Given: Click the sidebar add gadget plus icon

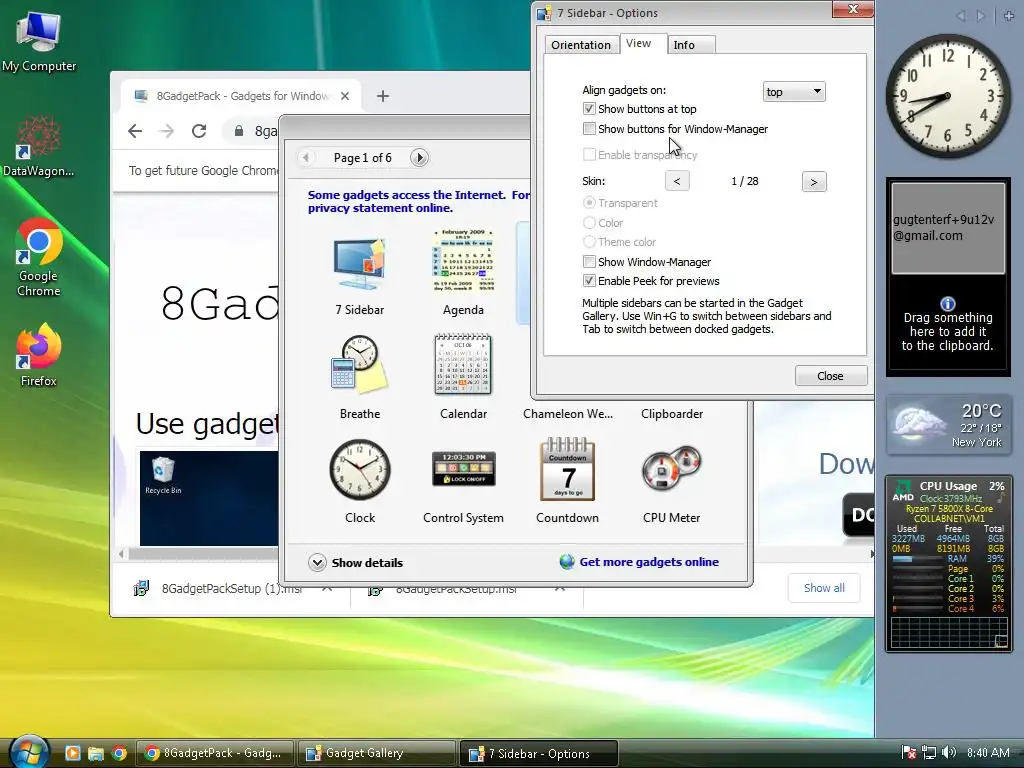Looking at the screenshot, I should tap(1009, 16).
